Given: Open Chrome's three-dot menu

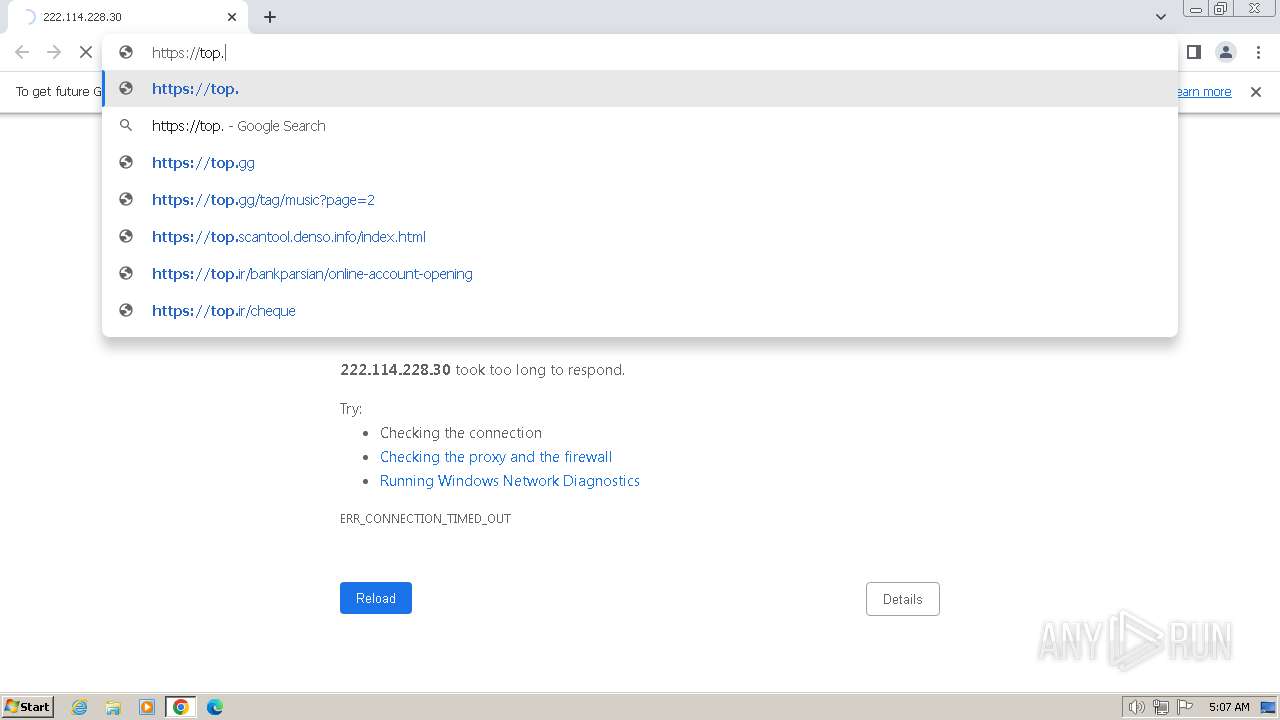Looking at the screenshot, I should pyautogui.click(x=1258, y=52).
